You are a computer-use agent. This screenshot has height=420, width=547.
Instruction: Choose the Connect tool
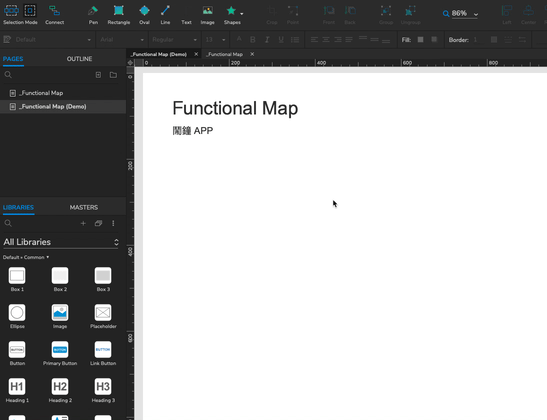coord(54,15)
